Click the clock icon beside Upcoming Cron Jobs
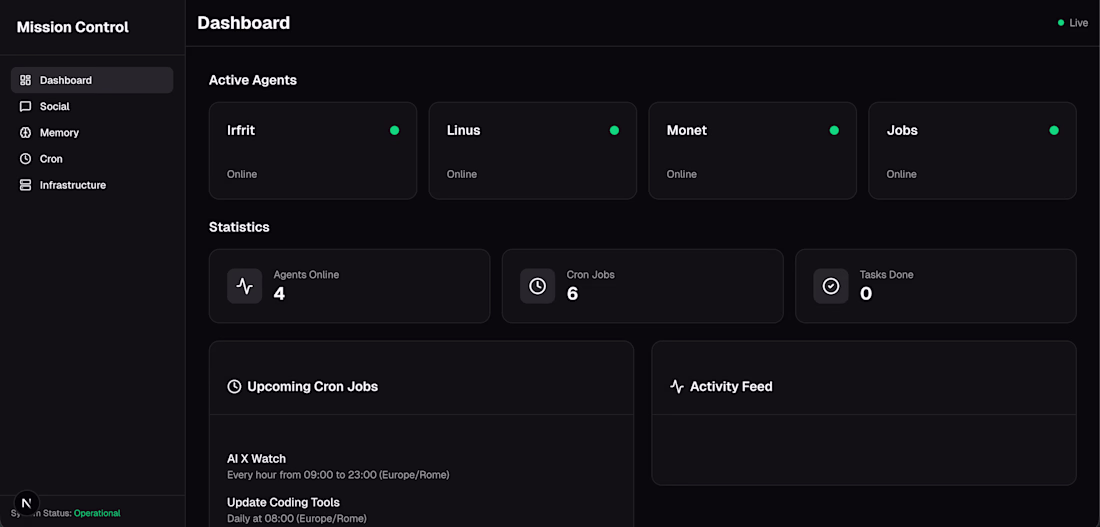This screenshot has width=1100, height=527. [234, 386]
